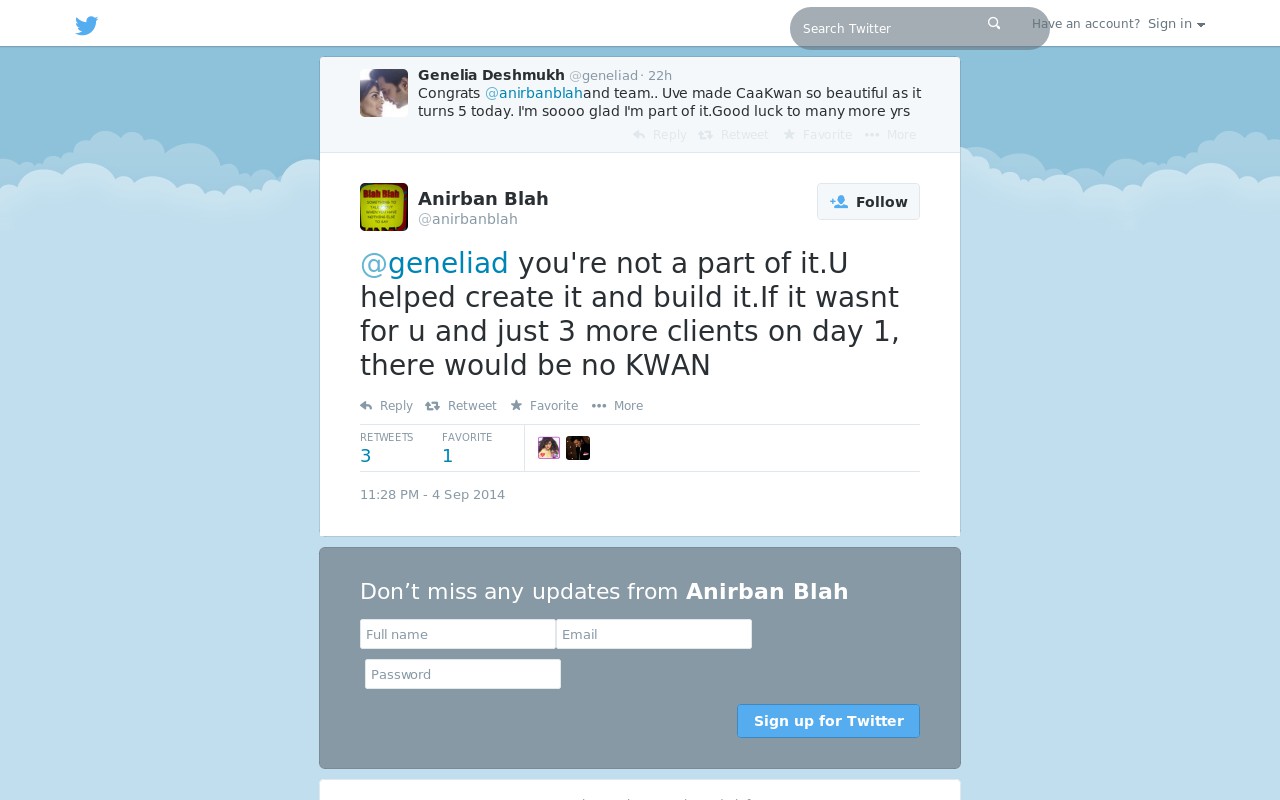The image size is (1280, 800).
Task: Open More options under Anirban's tweet
Action: pos(617,406)
